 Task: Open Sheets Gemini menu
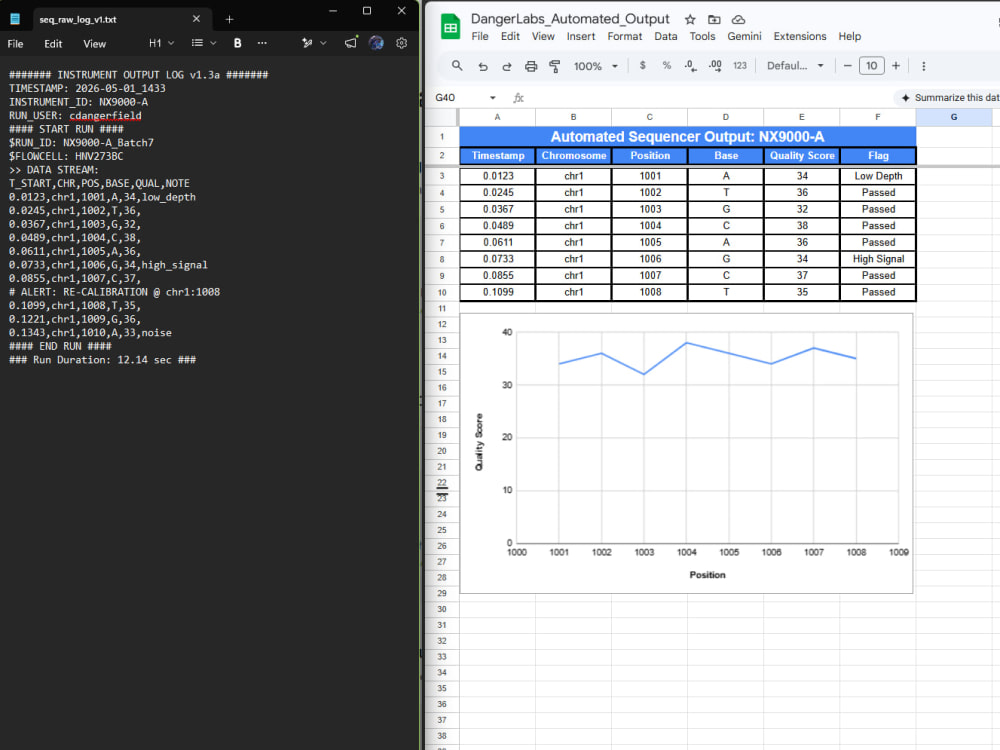pyautogui.click(x=744, y=36)
